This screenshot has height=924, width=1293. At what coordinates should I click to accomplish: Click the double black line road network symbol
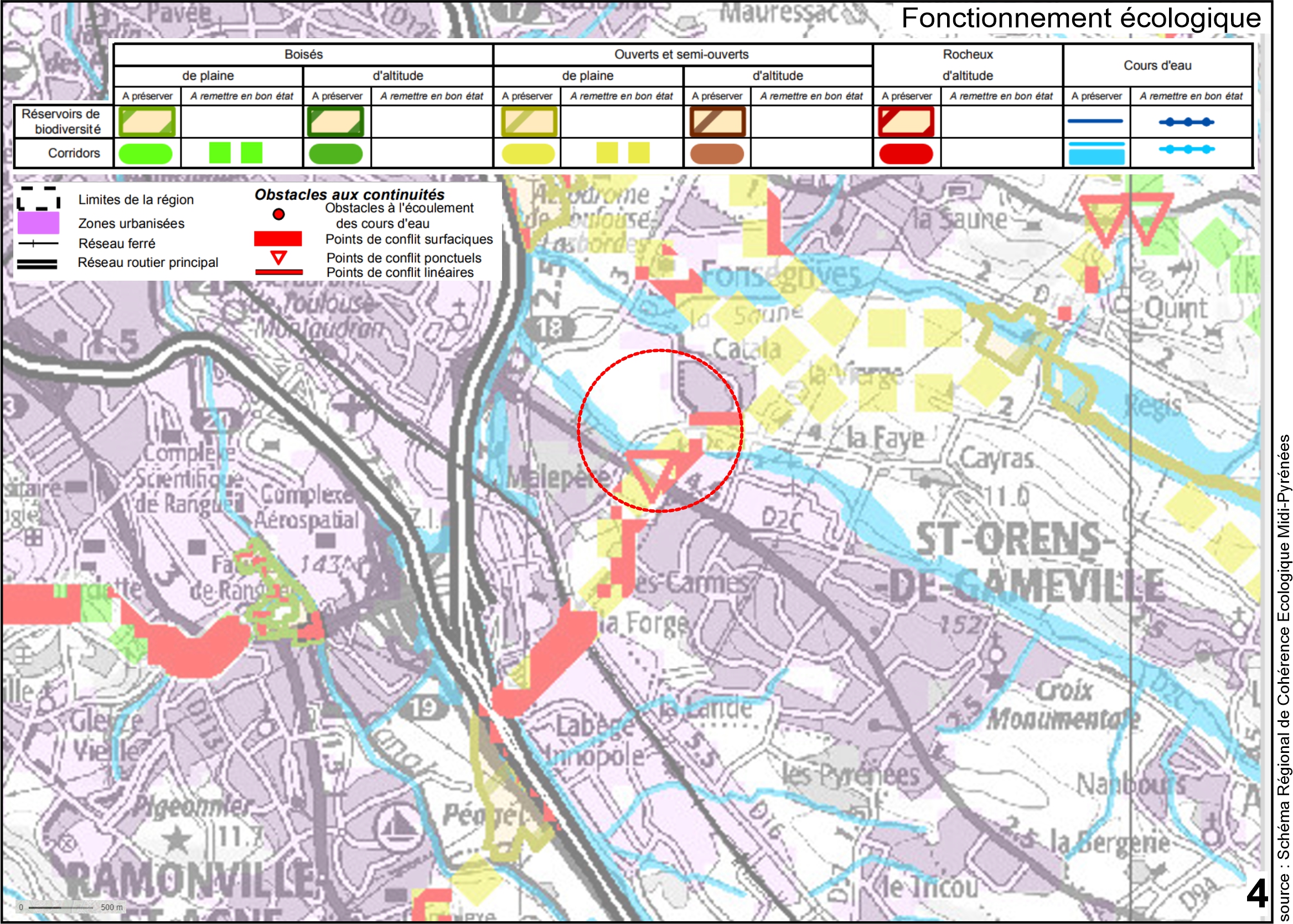pos(37,264)
